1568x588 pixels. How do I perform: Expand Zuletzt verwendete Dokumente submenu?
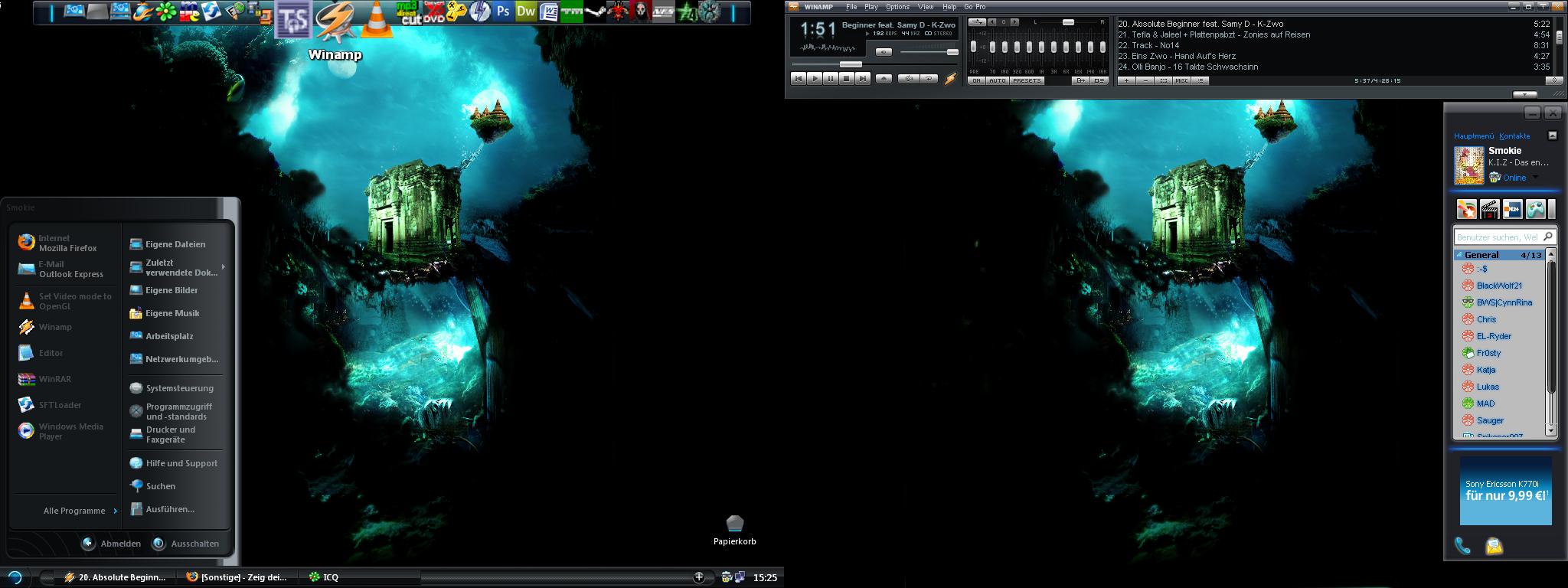(178, 267)
